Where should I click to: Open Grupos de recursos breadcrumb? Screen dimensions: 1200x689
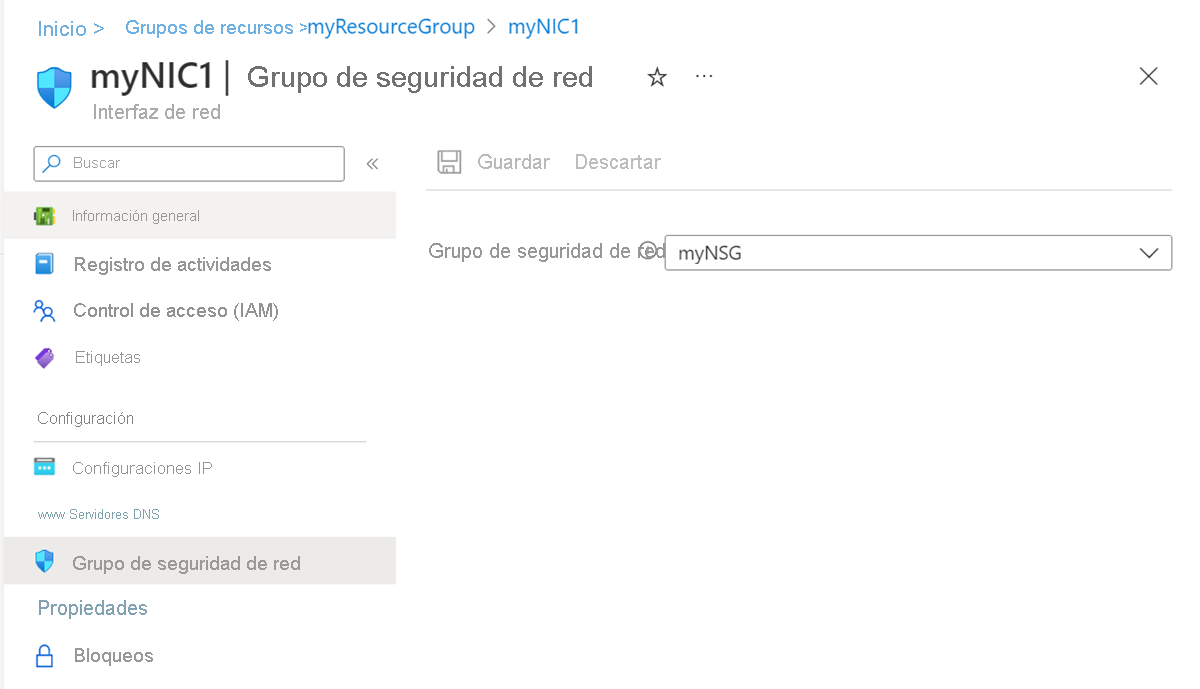210,27
